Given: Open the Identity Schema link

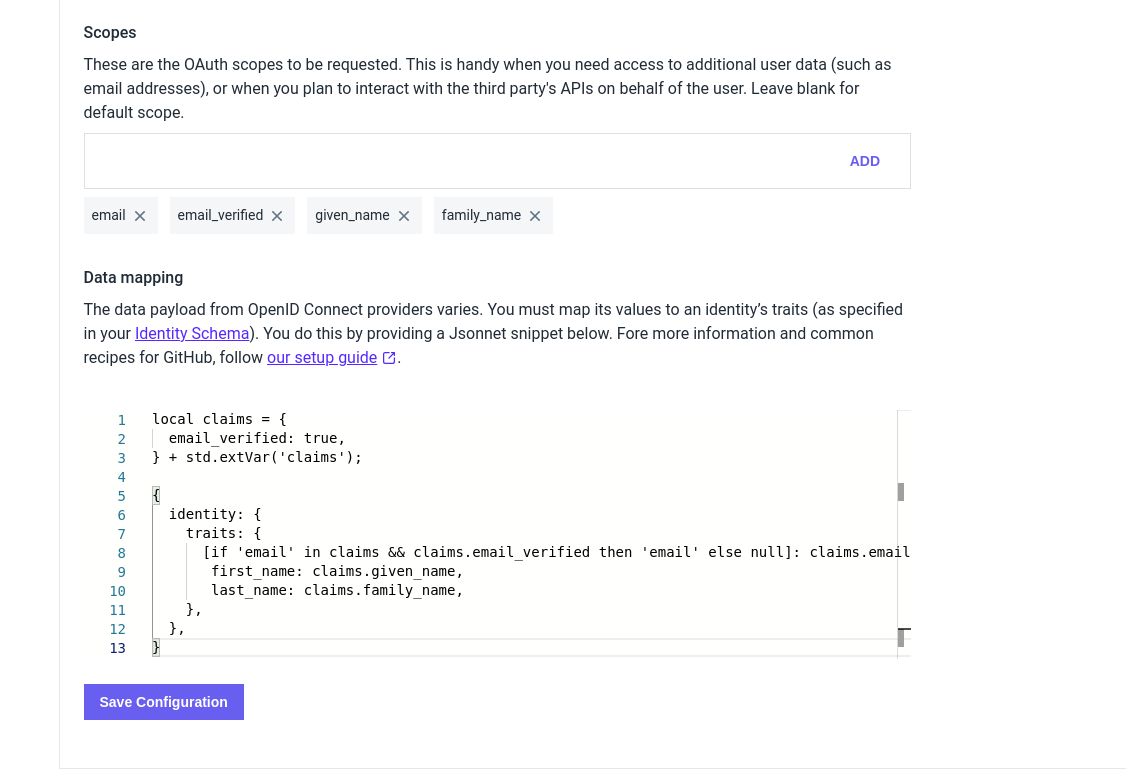Looking at the screenshot, I should click(192, 333).
